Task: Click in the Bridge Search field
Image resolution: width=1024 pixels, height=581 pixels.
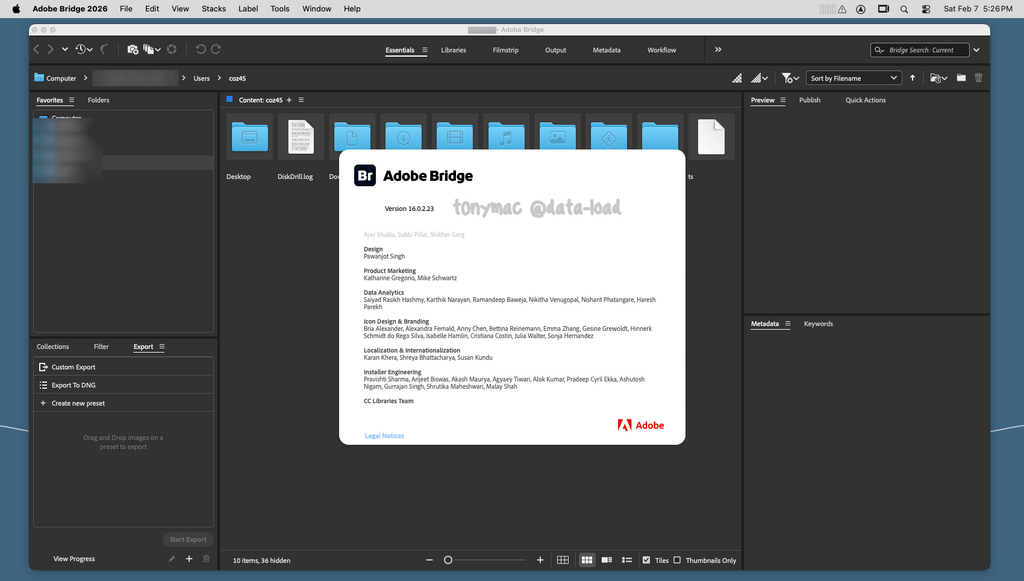Action: pyautogui.click(x=920, y=50)
